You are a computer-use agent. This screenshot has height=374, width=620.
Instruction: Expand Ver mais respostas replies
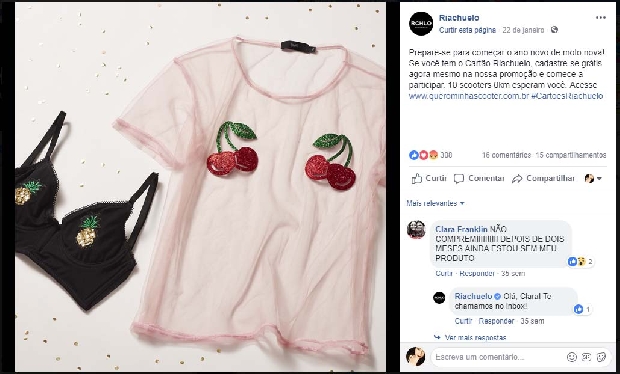click(470, 338)
